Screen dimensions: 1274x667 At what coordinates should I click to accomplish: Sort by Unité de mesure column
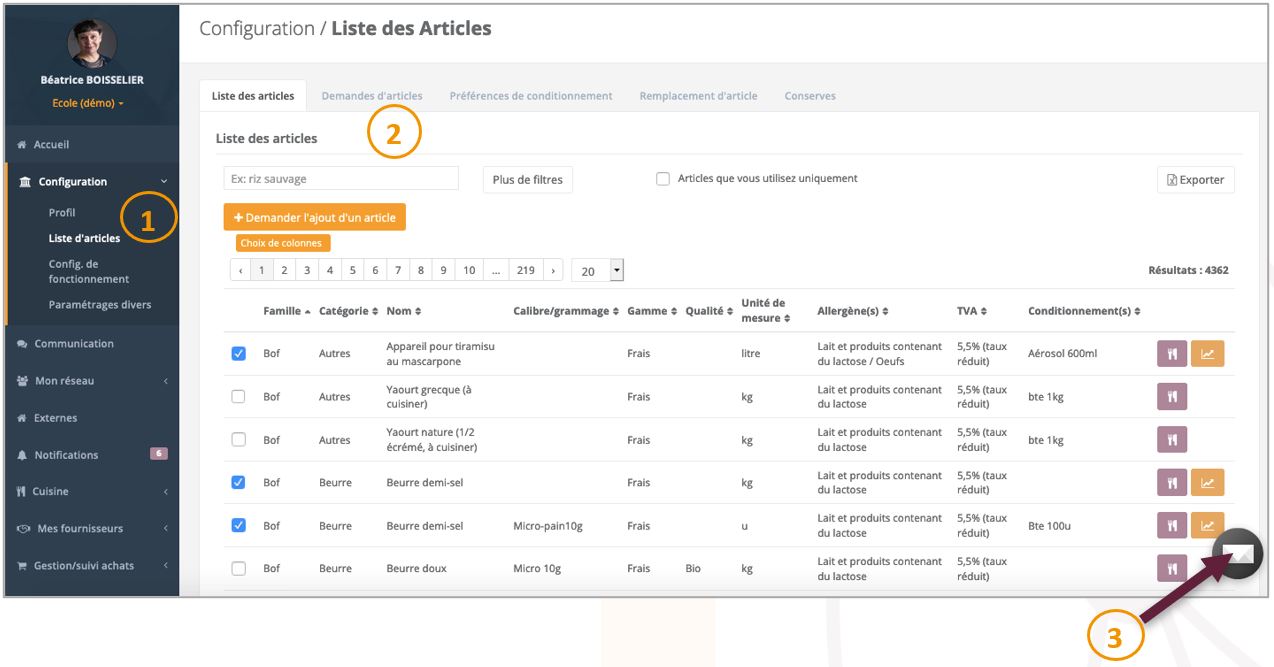click(764, 311)
